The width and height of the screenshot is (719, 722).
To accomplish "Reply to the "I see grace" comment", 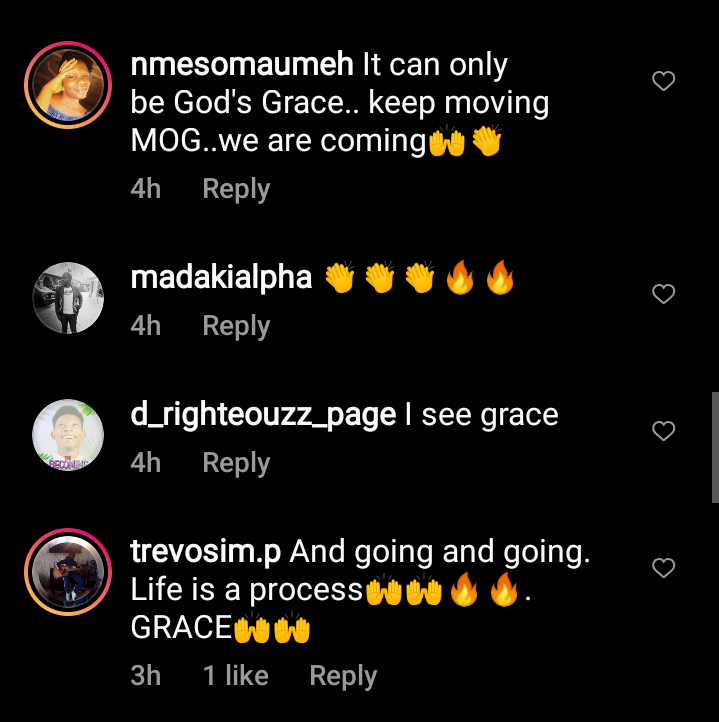I will [236, 463].
